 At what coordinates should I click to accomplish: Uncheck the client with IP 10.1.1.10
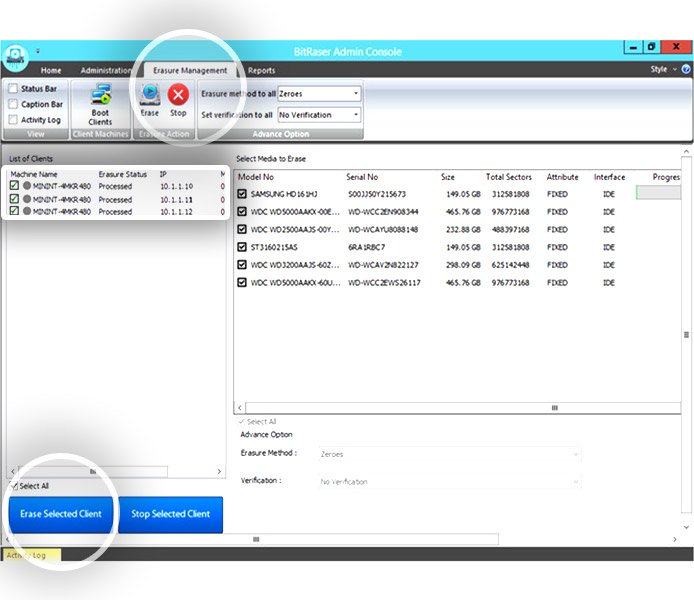click(x=14, y=185)
